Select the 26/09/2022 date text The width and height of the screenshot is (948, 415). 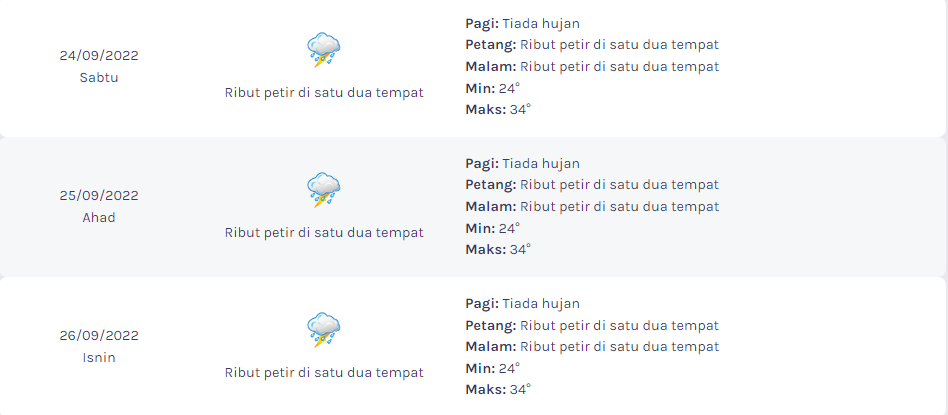(99, 335)
